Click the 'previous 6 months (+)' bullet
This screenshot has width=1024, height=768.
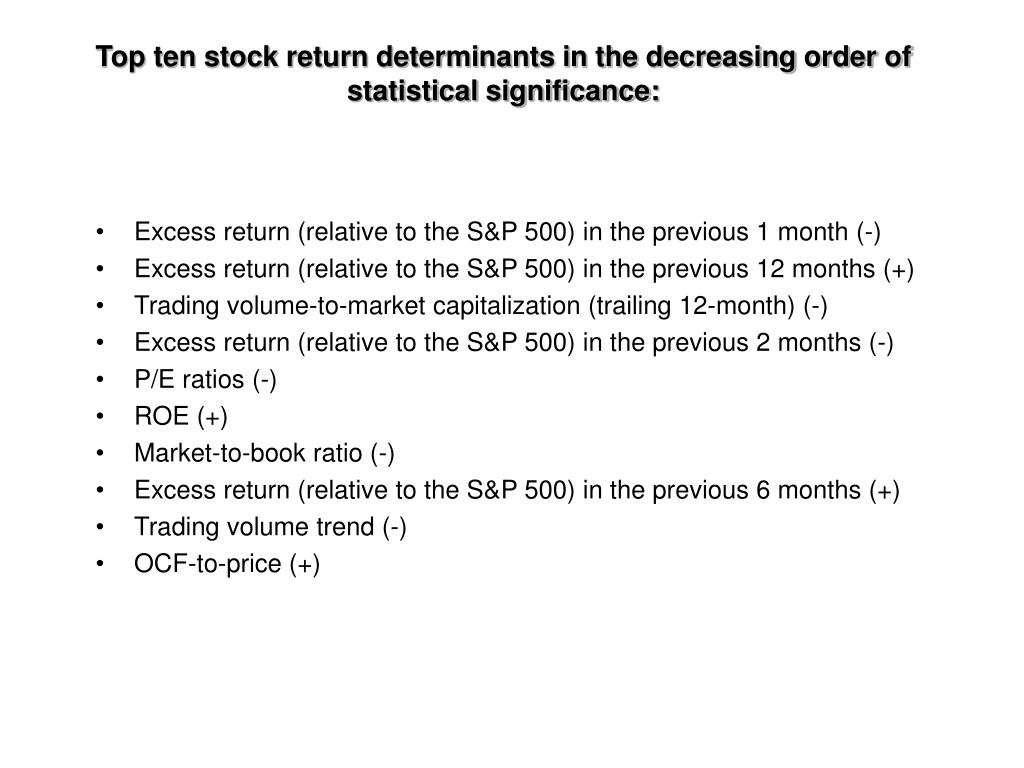[517, 490]
